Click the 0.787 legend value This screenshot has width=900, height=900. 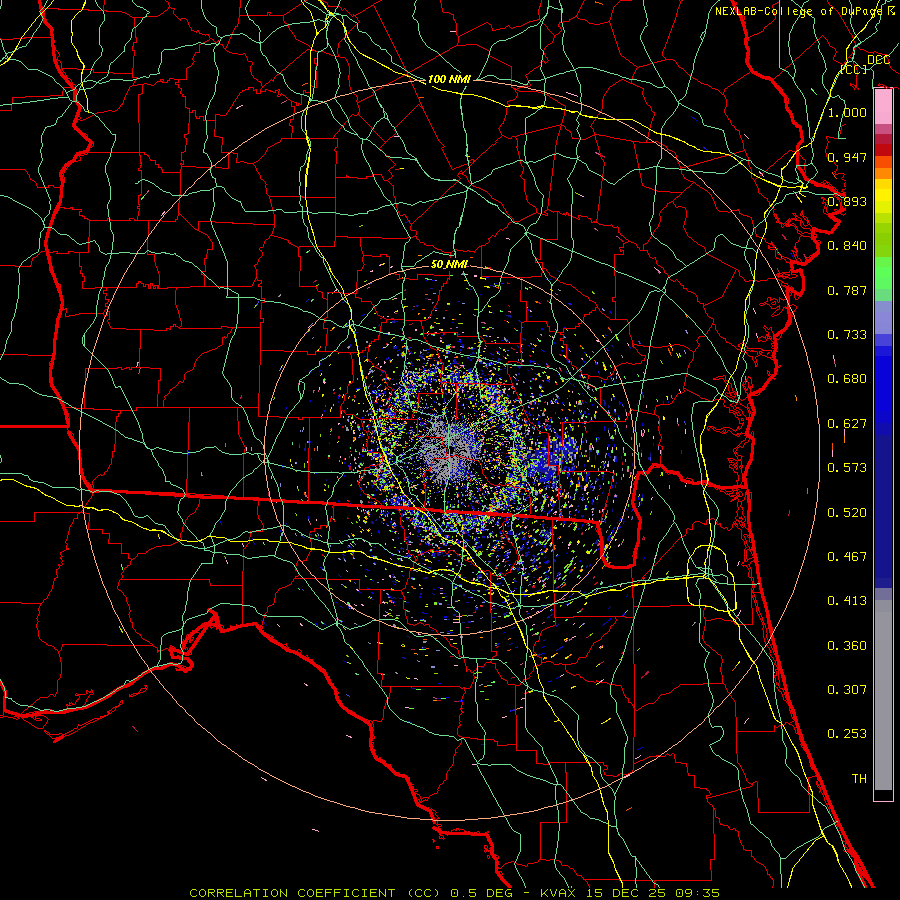point(847,290)
